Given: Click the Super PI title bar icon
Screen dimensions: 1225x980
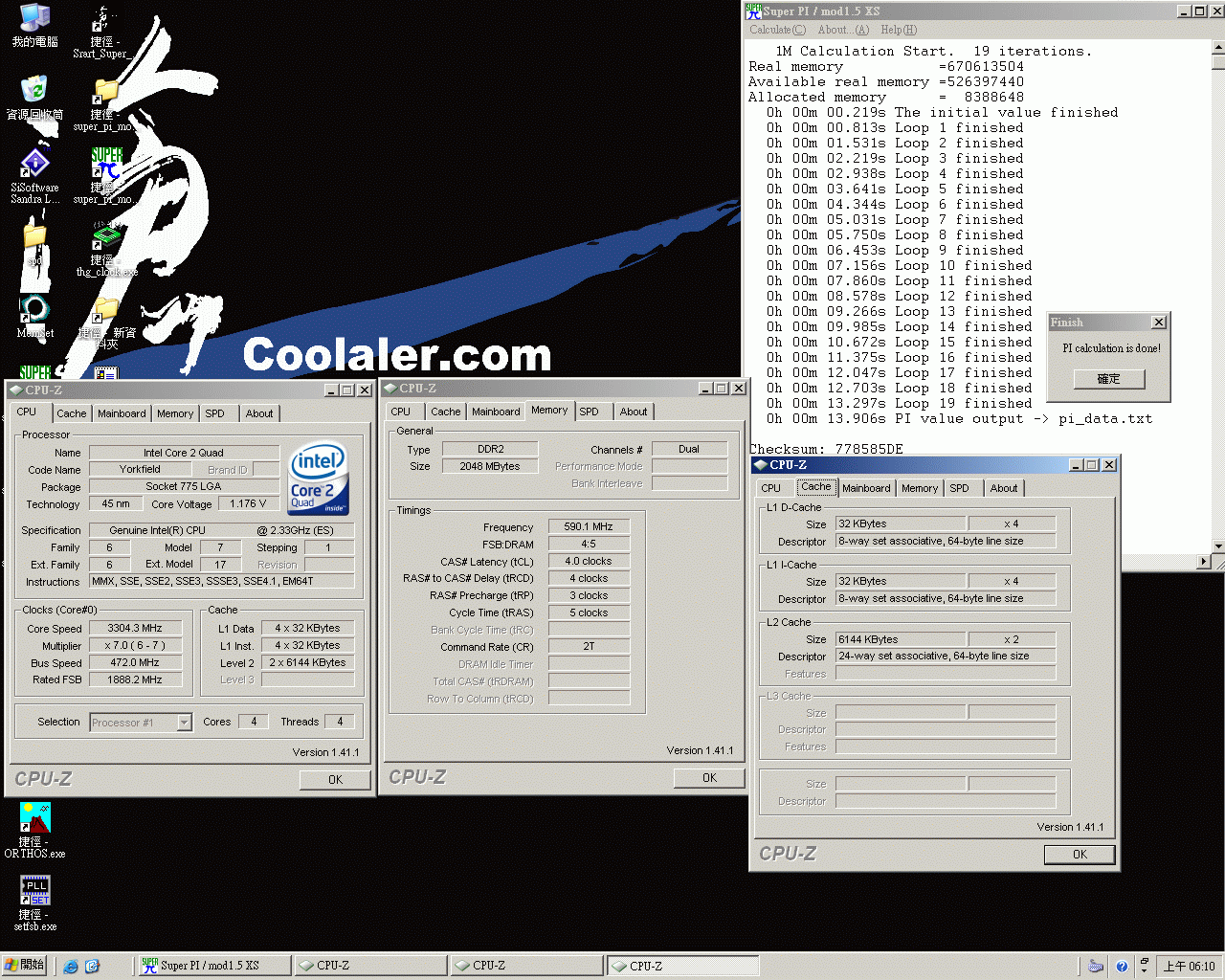Looking at the screenshot, I should coord(754,11).
